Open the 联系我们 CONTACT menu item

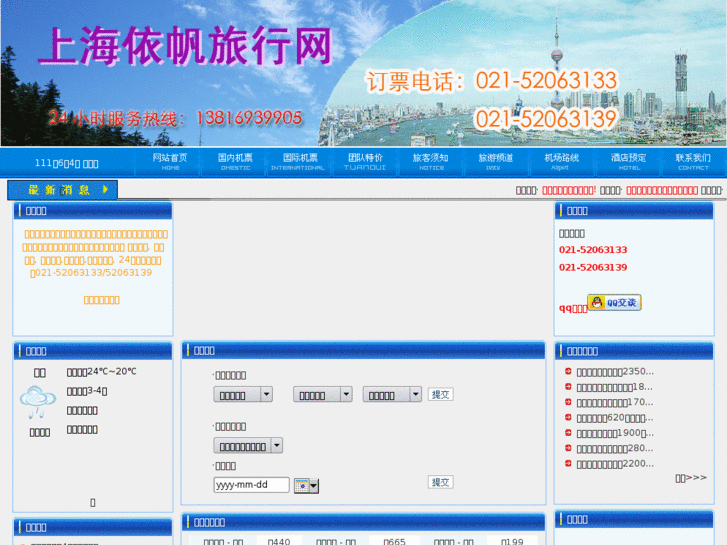coord(693,162)
